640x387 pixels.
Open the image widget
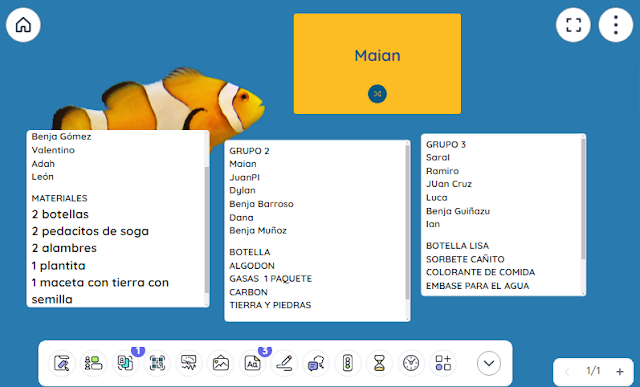pos(221,363)
